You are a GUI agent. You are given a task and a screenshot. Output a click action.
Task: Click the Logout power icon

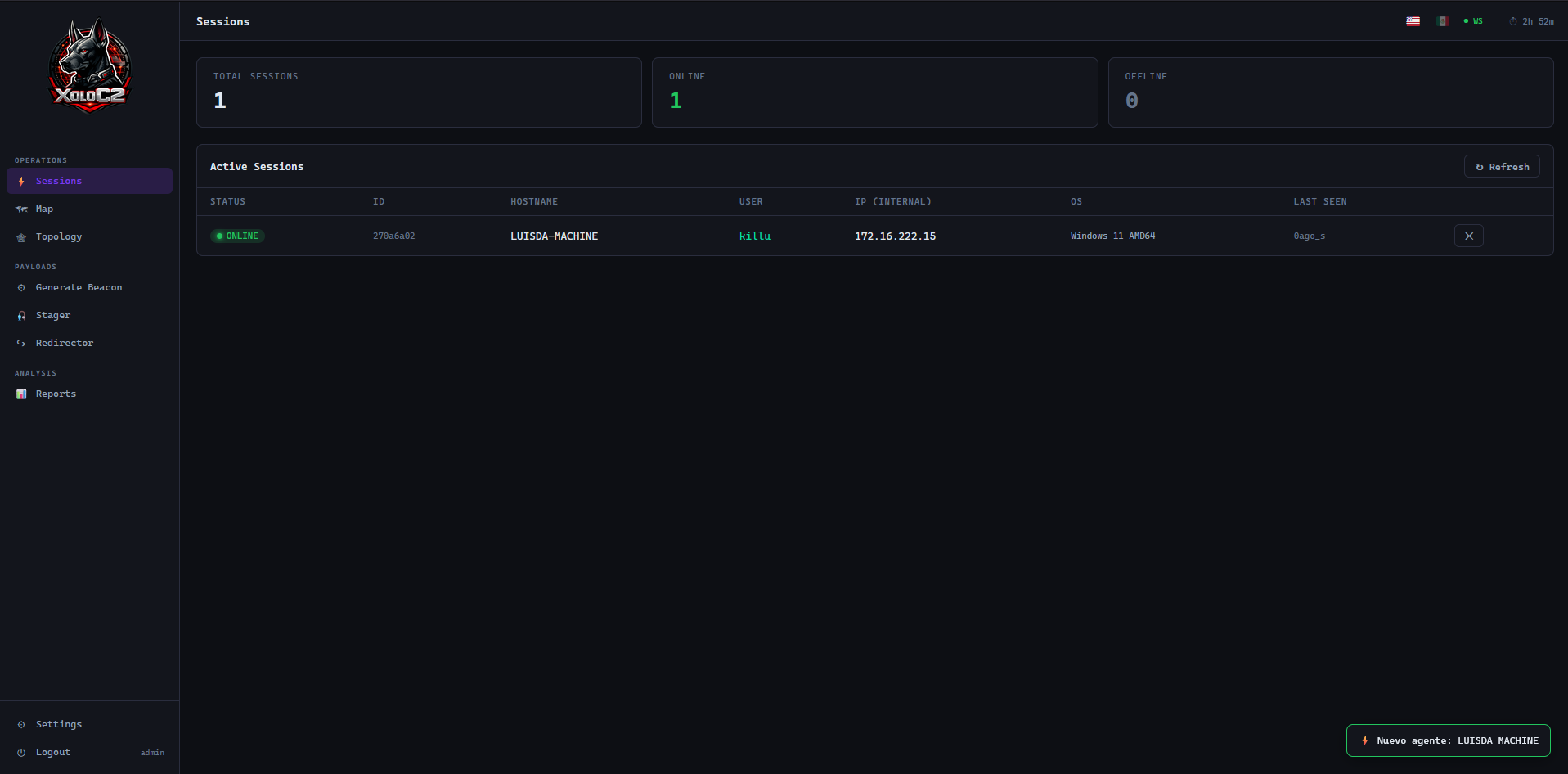tap(21, 752)
